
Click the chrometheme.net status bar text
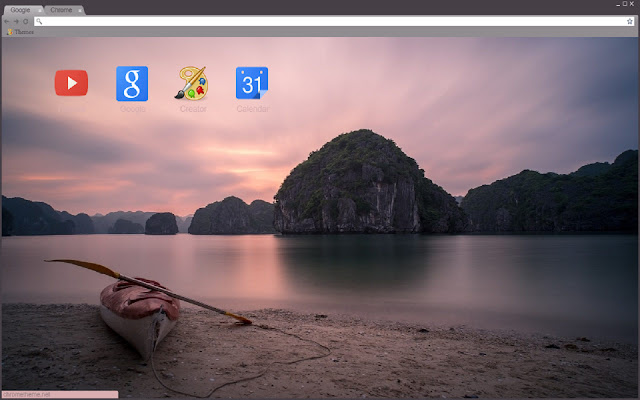(x=27, y=395)
